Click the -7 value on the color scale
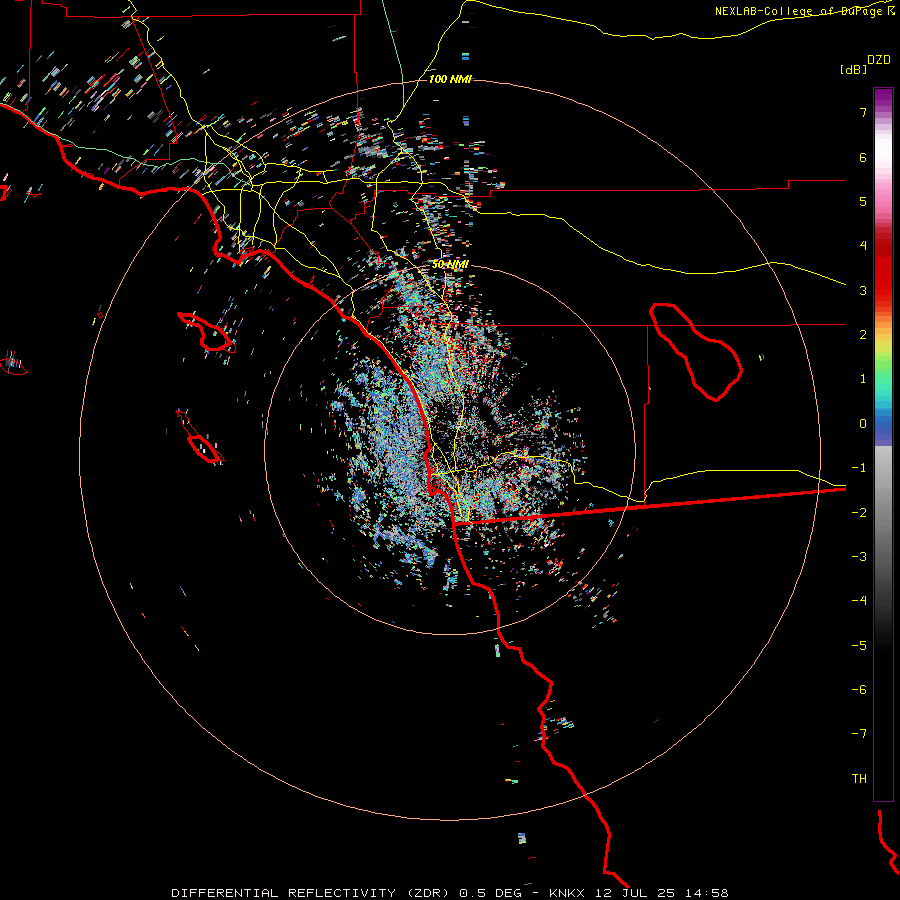Image resolution: width=900 pixels, height=900 pixels. pos(859,734)
